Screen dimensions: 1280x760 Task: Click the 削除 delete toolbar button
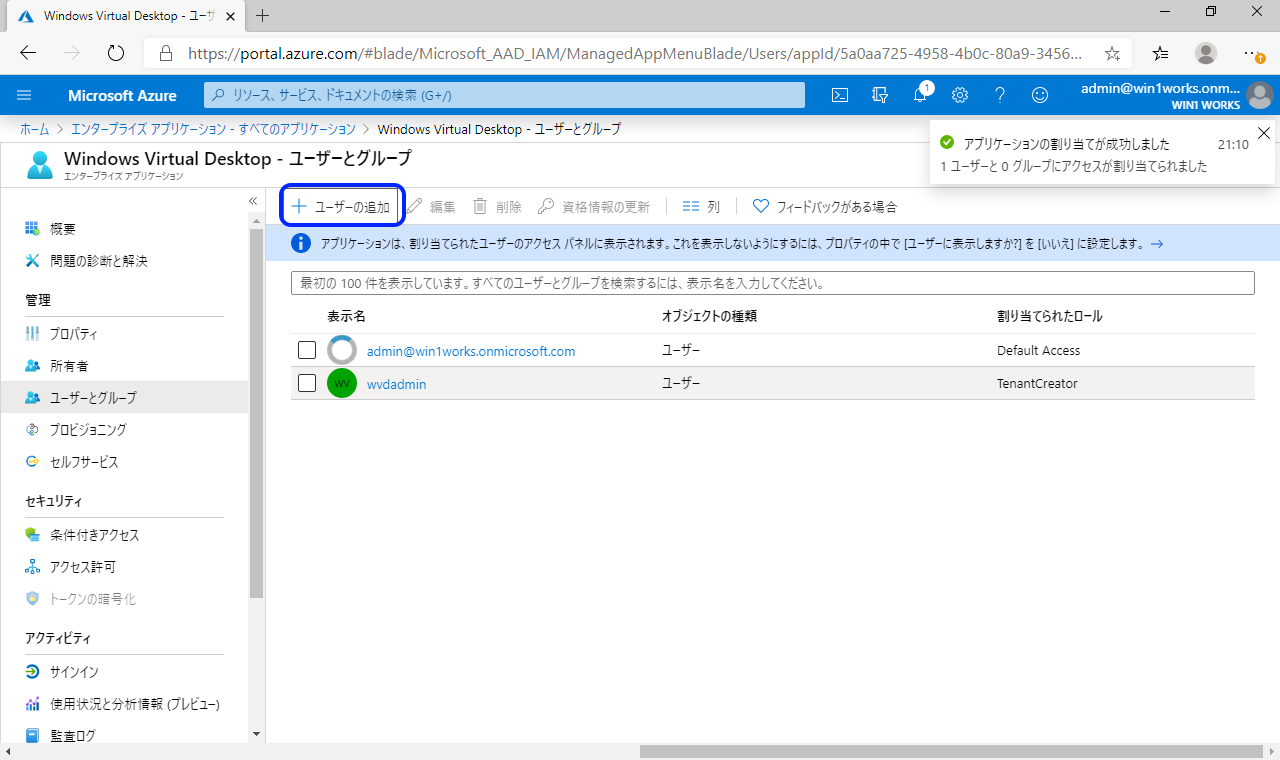click(497, 206)
